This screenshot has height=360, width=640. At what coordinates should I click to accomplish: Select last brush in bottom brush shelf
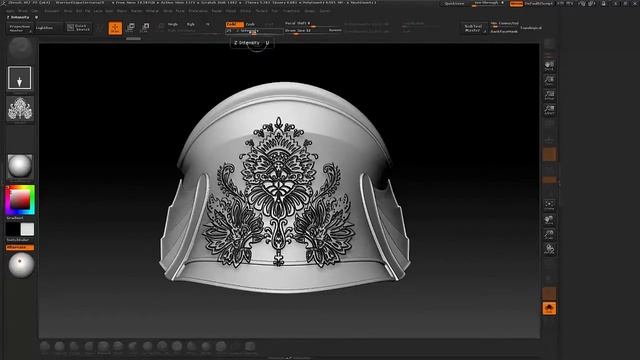coord(250,347)
